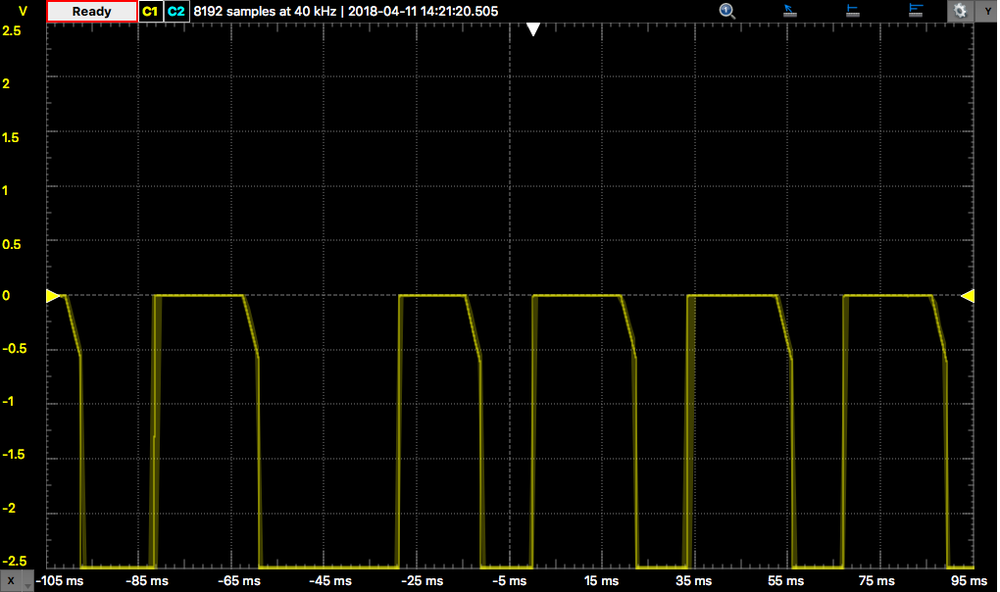Click the Ready acquisition status button
The width and height of the screenshot is (1000, 592).
[x=92, y=11]
